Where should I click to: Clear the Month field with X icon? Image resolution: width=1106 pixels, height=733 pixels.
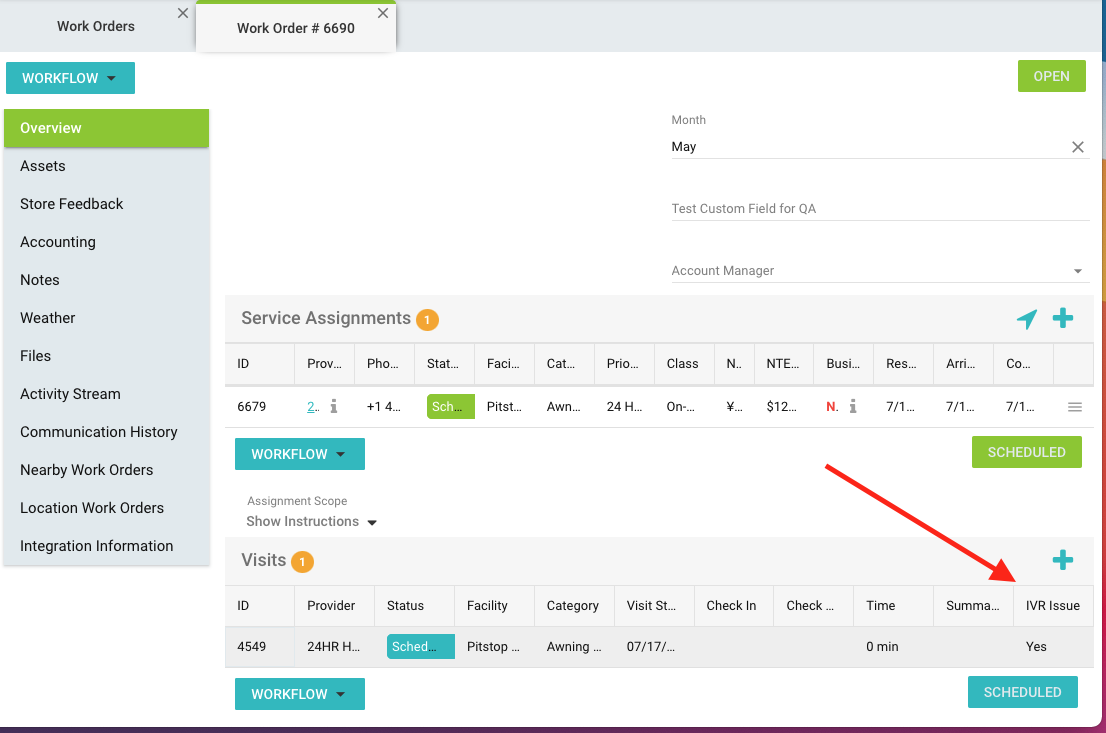point(1078,147)
